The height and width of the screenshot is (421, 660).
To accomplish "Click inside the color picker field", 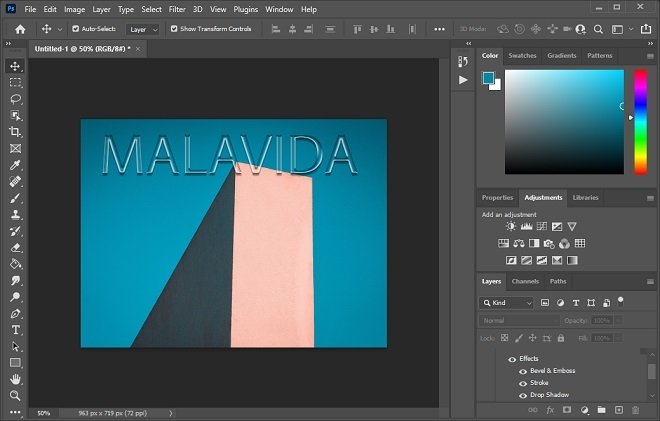I will click(564, 122).
